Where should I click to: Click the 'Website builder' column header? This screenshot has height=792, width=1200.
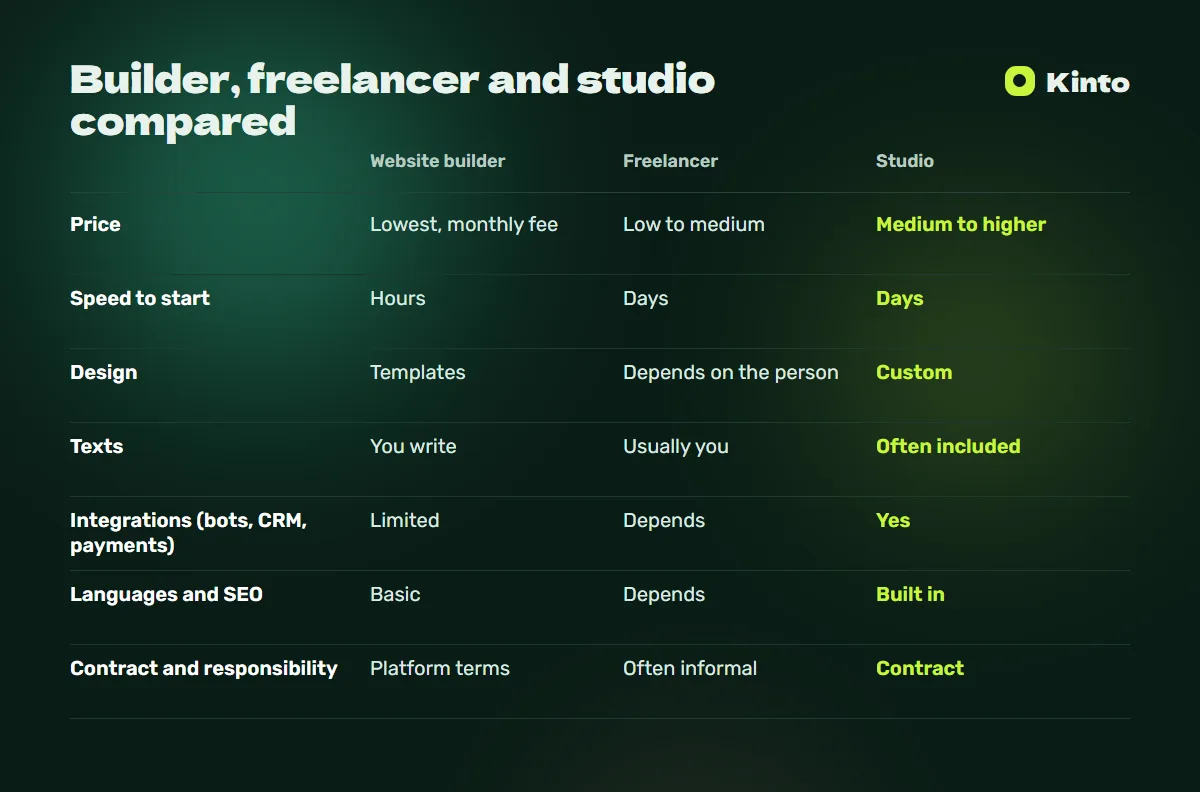[x=438, y=161]
